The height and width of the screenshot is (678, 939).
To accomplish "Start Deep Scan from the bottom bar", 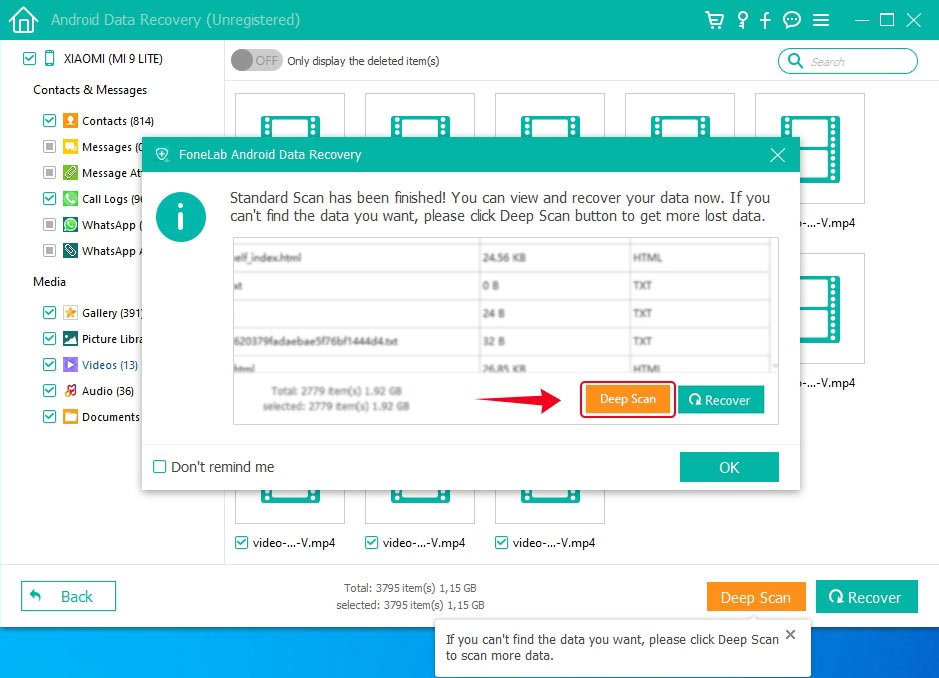I will point(756,597).
